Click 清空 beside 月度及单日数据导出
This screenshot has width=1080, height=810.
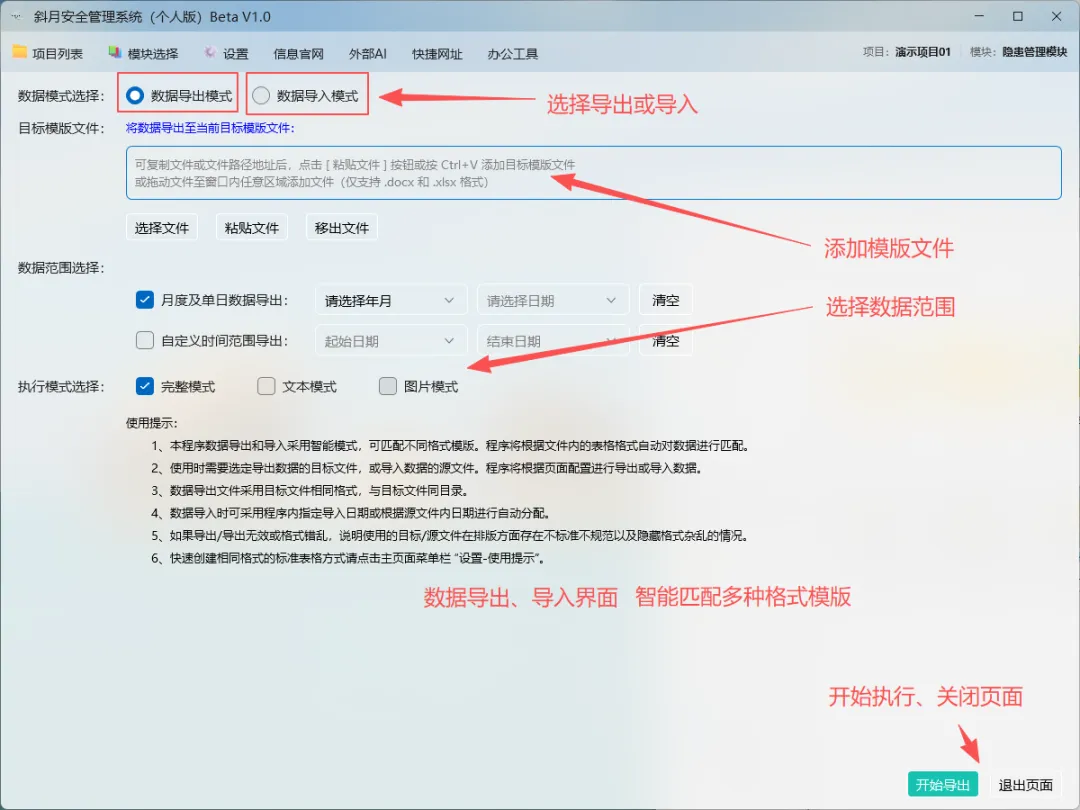point(665,300)
